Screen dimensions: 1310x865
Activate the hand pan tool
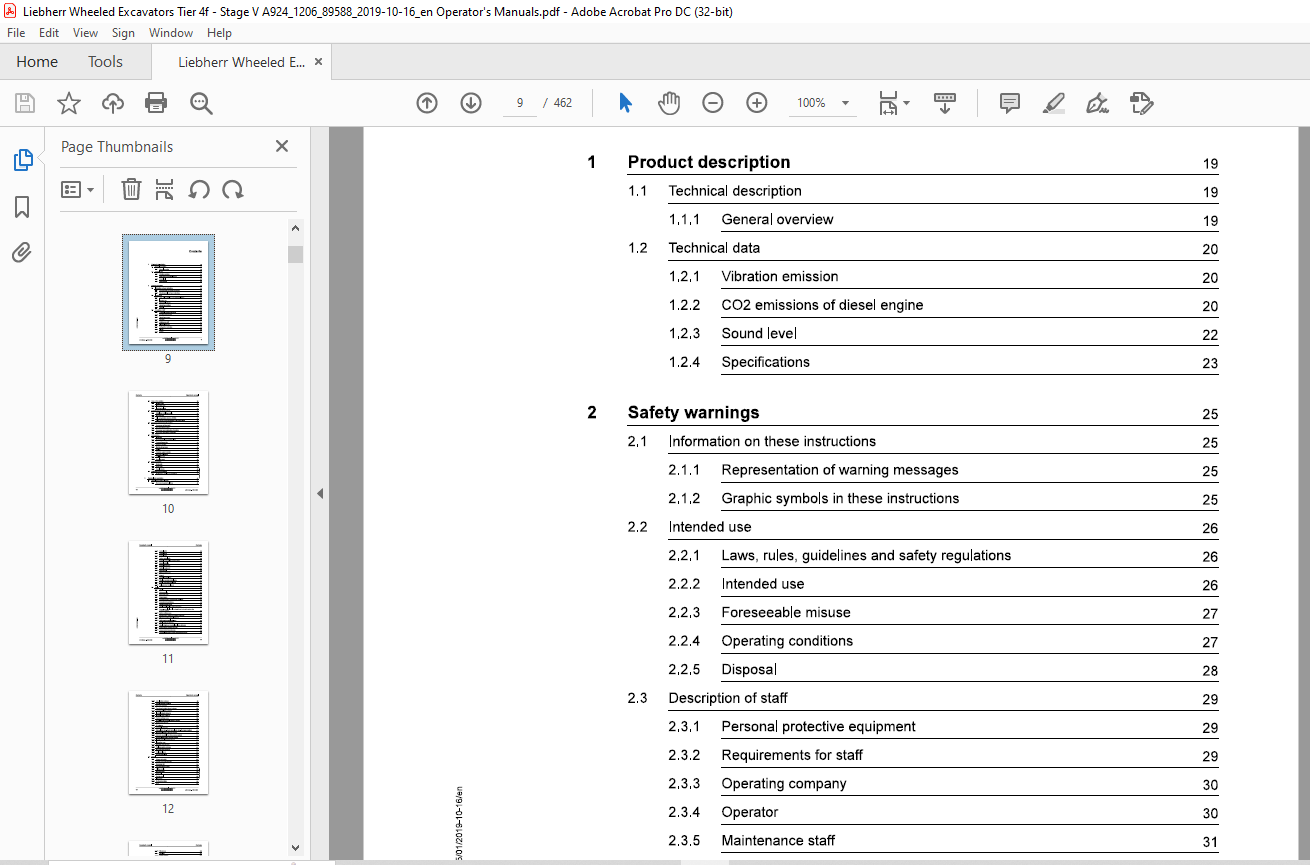point(669,103)
